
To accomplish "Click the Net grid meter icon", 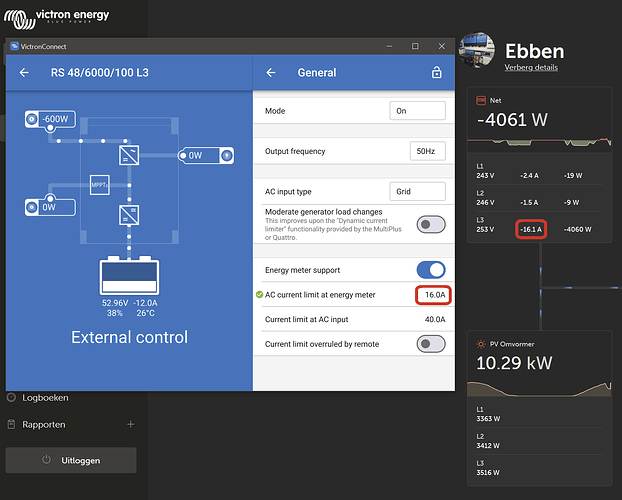I will [x=481, y=100].
